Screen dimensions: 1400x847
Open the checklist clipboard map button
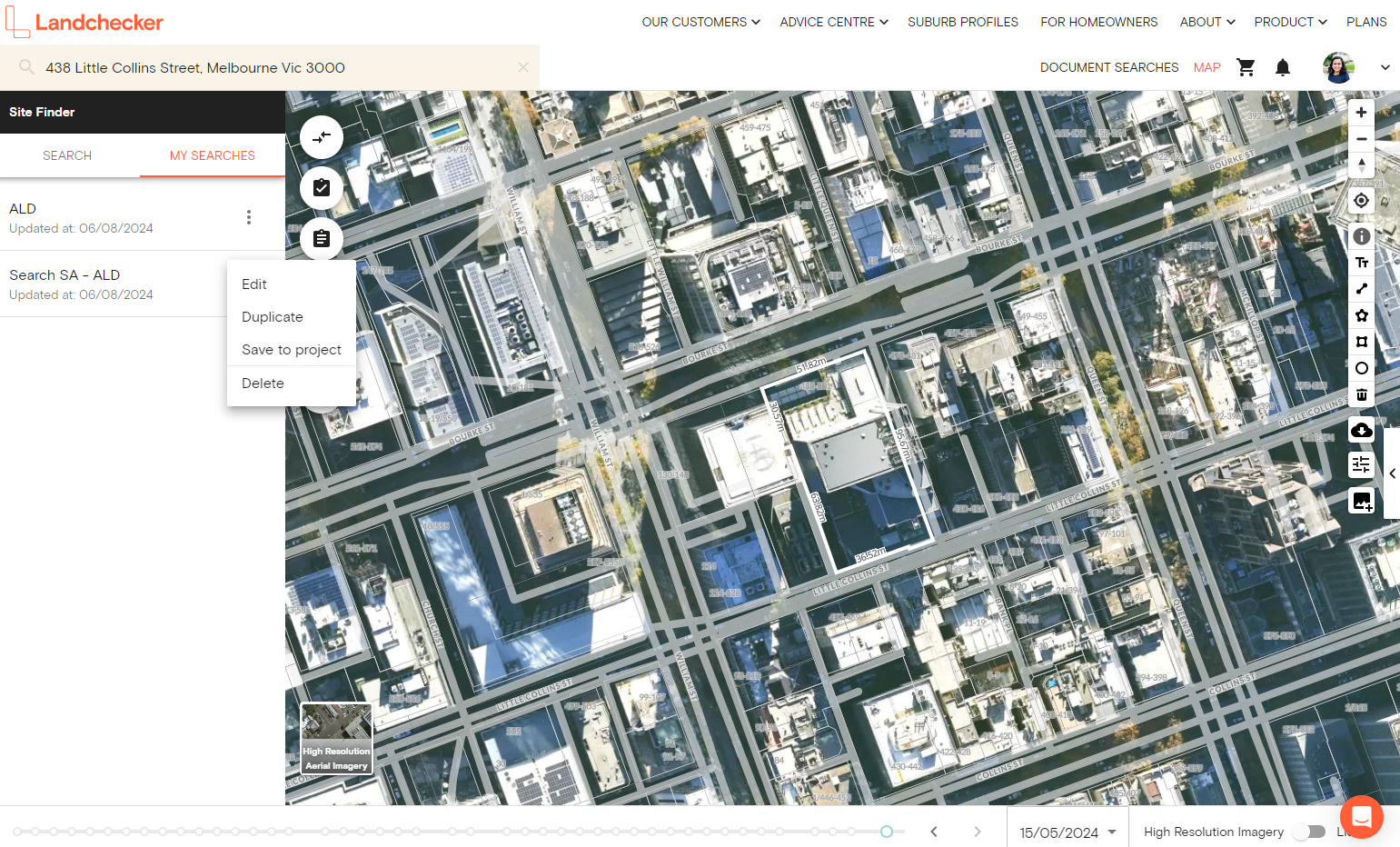coord(322,188)
